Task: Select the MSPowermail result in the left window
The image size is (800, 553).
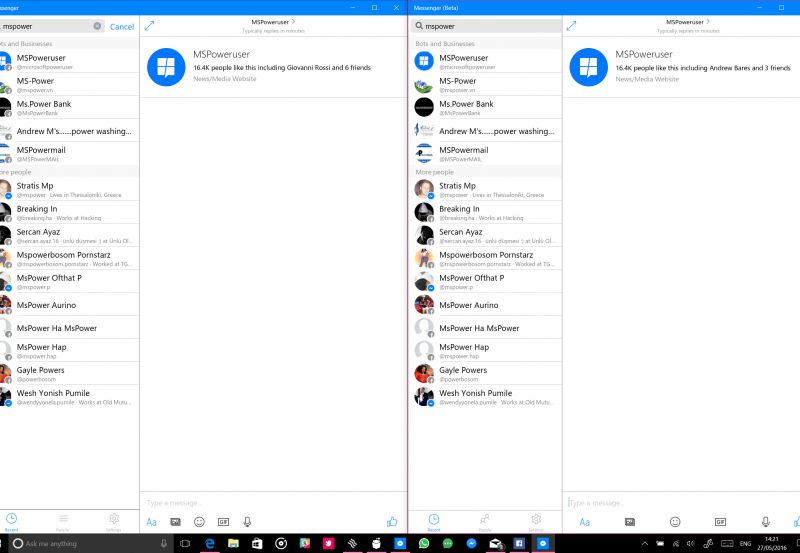Action: point(69,154)
